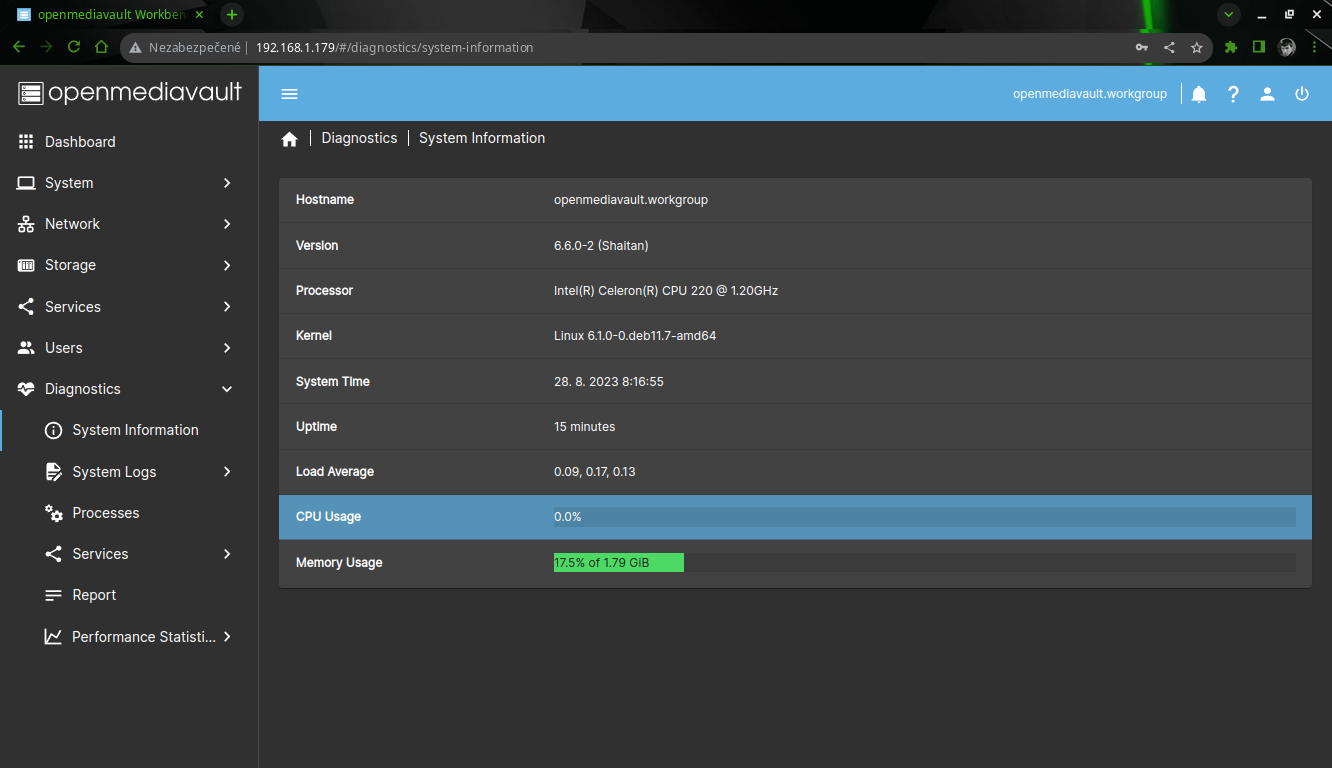1332x768 pixels.
Task: Click the System Time value
Action: point(609,382)
